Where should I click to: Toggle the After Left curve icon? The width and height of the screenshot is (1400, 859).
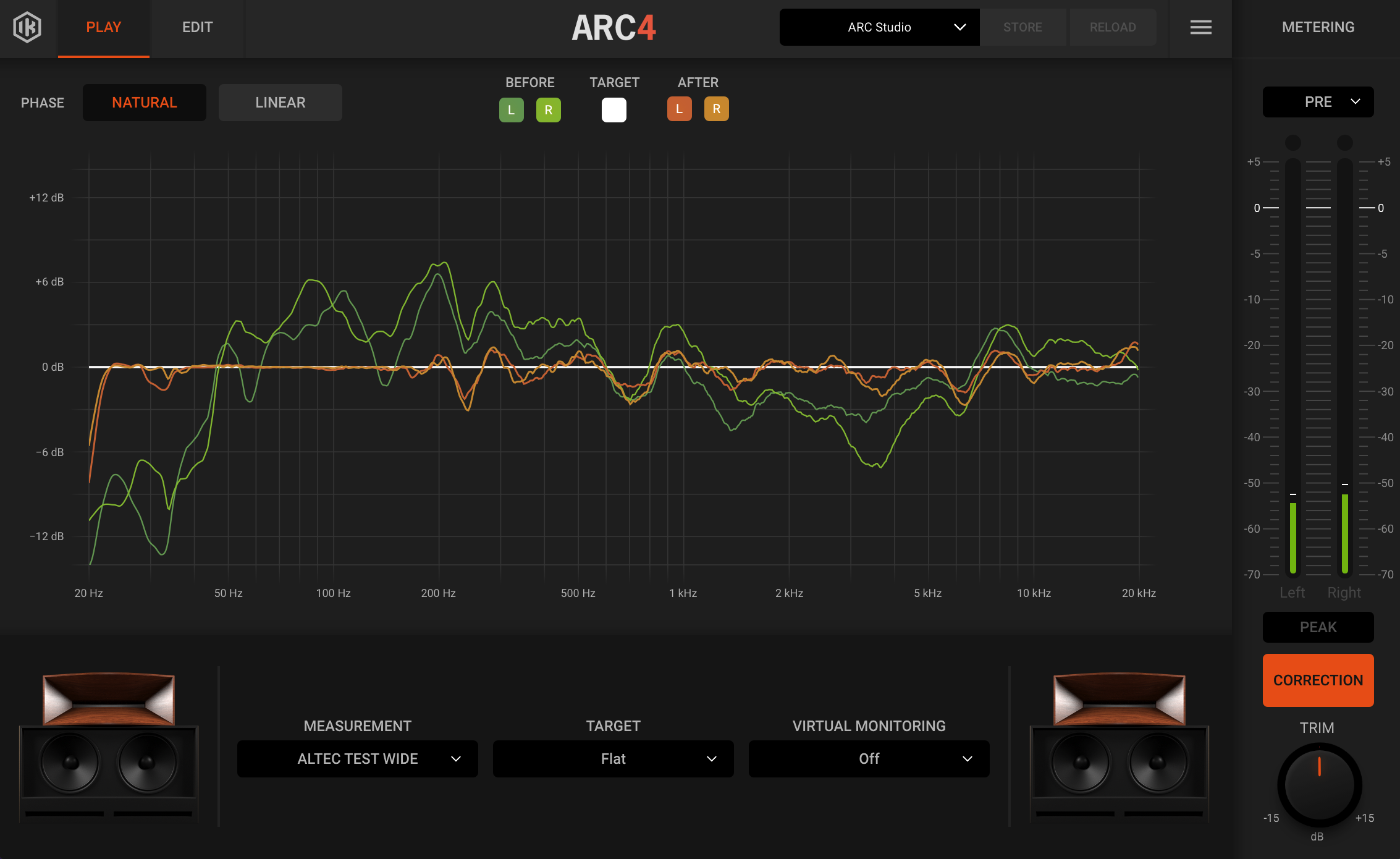pos(679,109)
